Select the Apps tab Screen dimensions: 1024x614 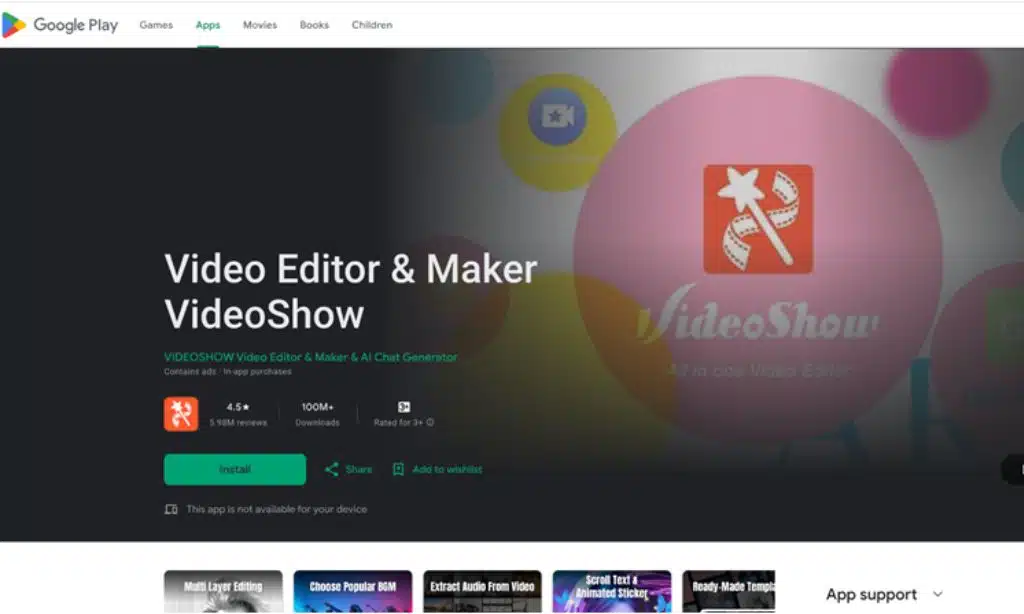(207, 25)
